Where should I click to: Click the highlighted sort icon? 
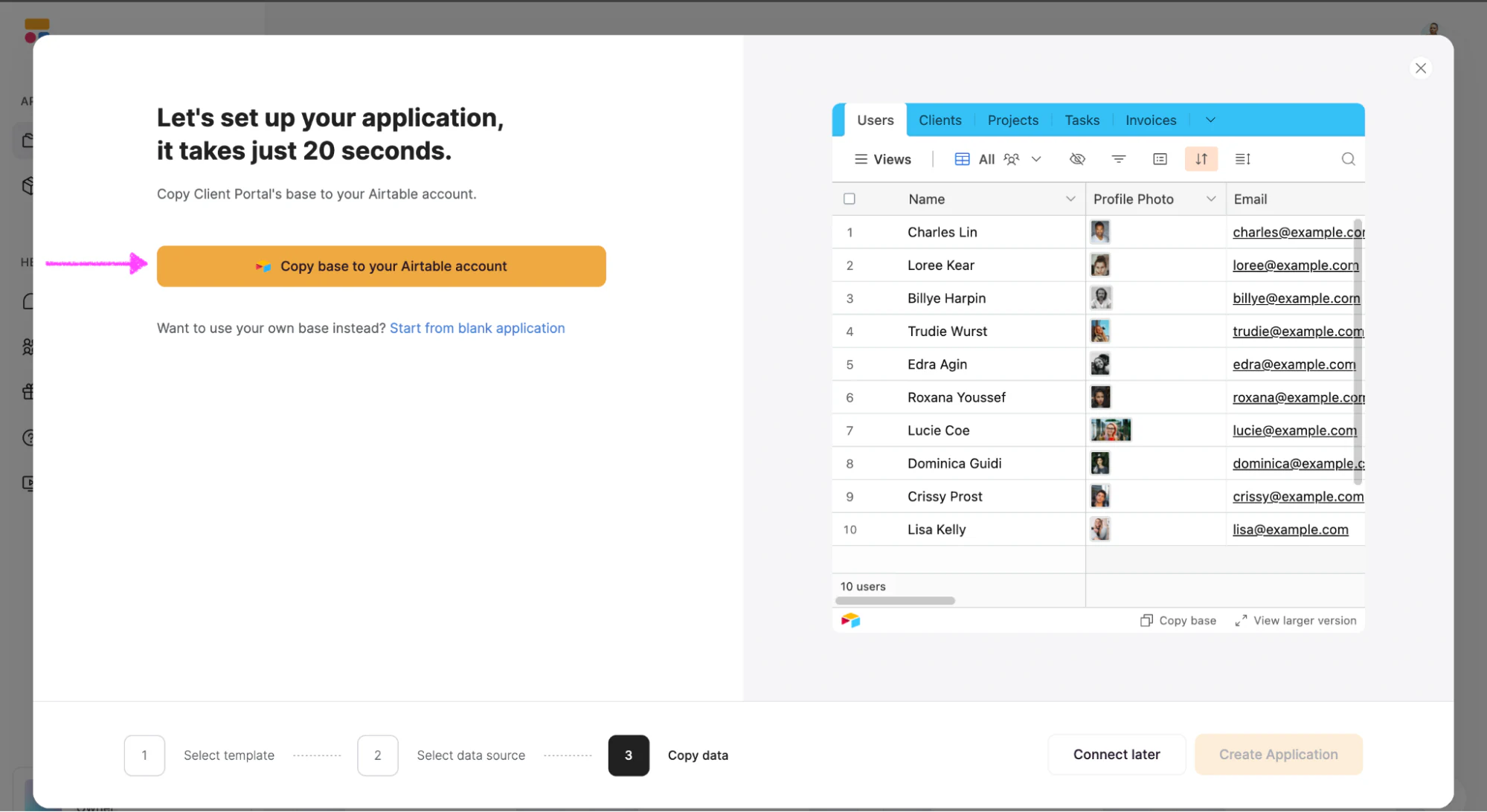click(1201, 159)
